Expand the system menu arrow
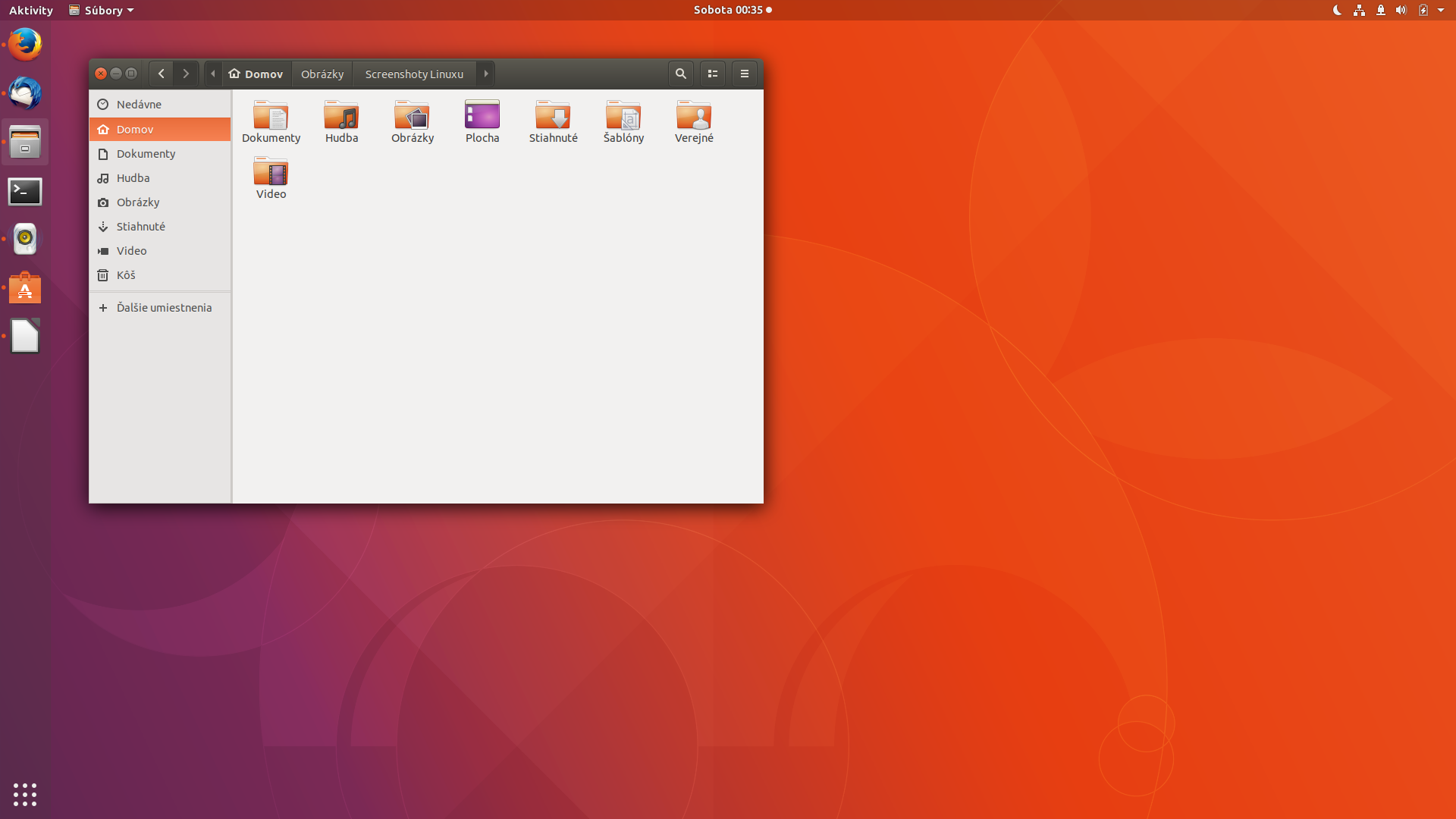1456x819 pixels. [1441, 11]
